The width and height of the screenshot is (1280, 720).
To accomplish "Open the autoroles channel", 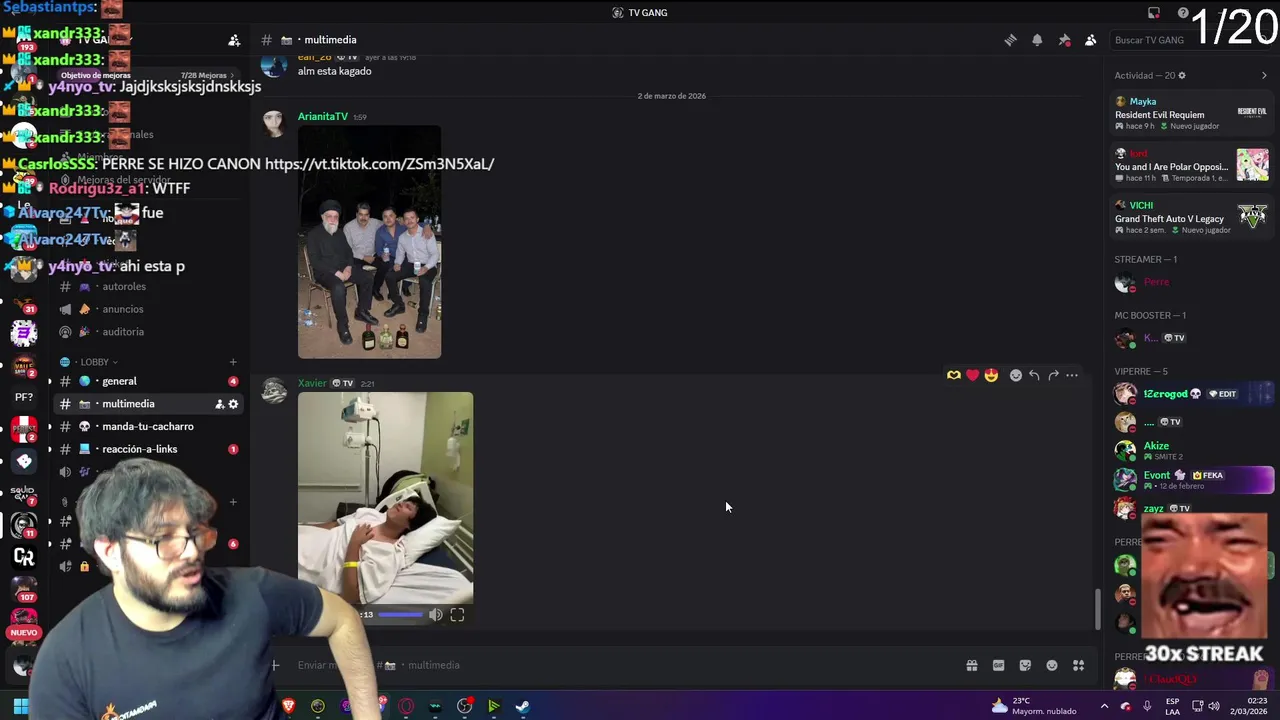I will click(x=148, y=286).
